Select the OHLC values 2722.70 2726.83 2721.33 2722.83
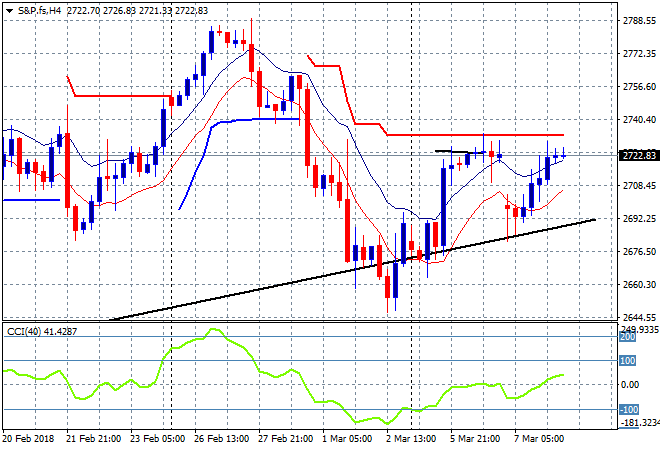This screenshot has height=450, width=660. (x=137, y=11)
